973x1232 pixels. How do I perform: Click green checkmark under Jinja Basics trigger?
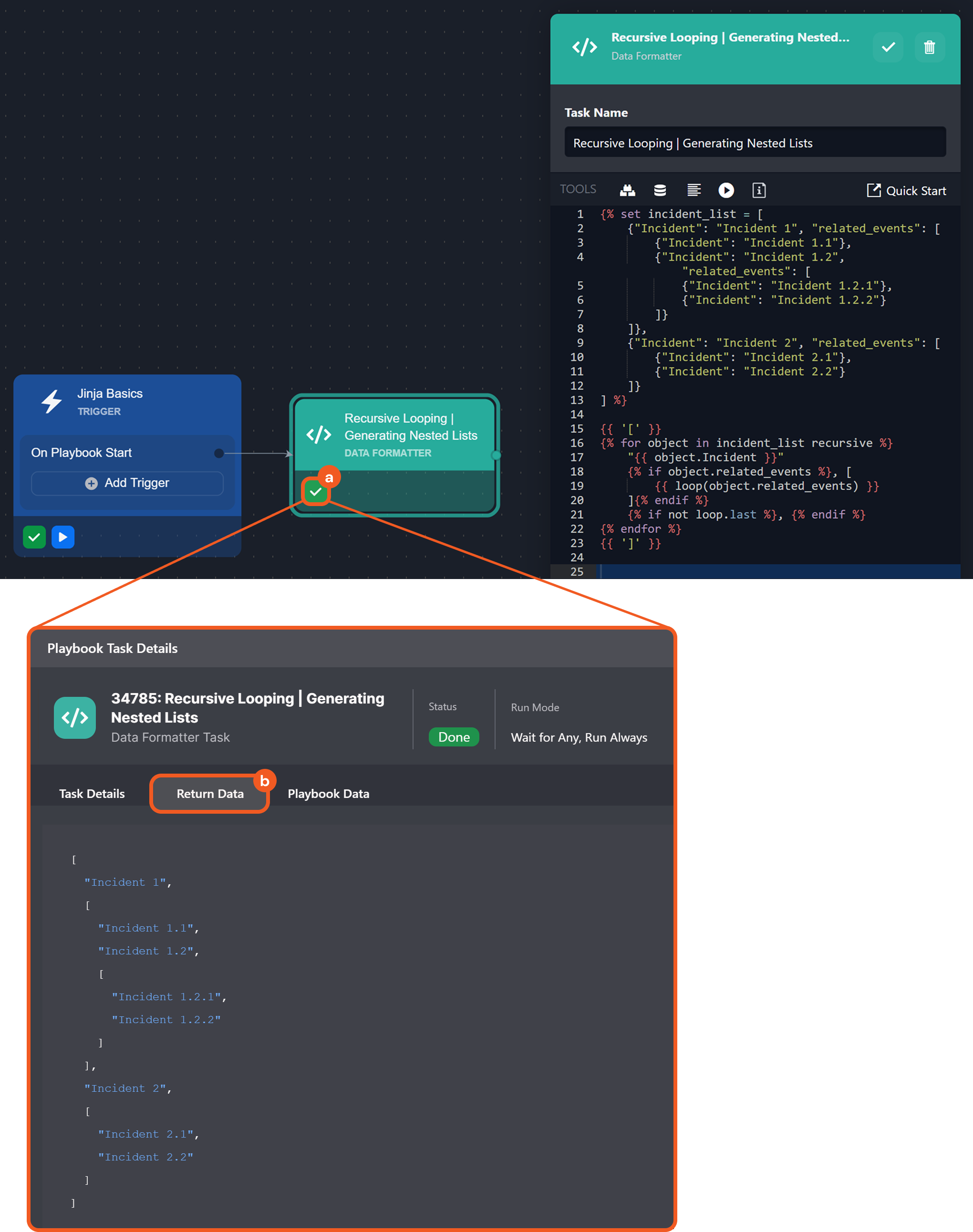click(x=34, y=537)
